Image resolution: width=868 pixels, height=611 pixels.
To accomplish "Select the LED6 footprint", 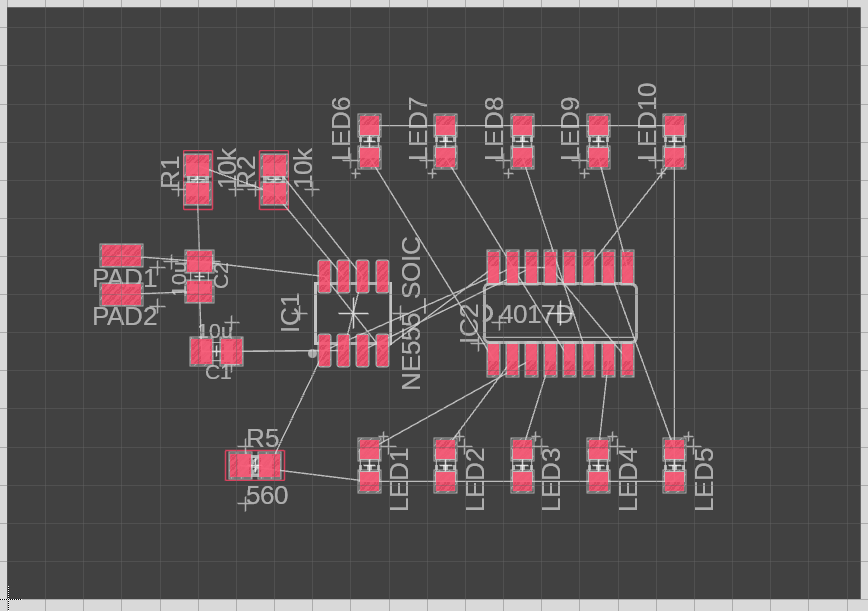I will (370, 141).
